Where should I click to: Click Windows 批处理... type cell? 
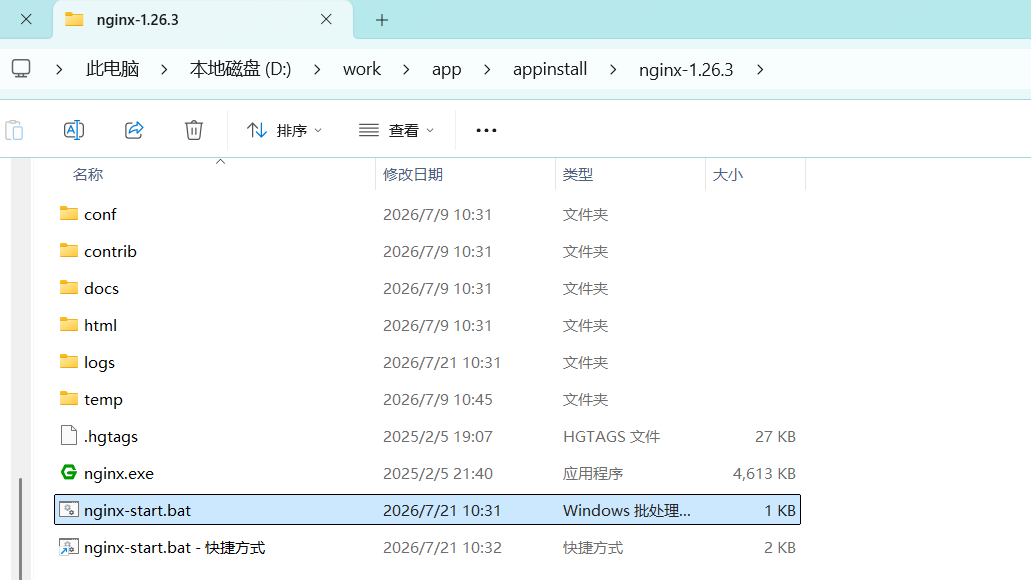point(627,511)
